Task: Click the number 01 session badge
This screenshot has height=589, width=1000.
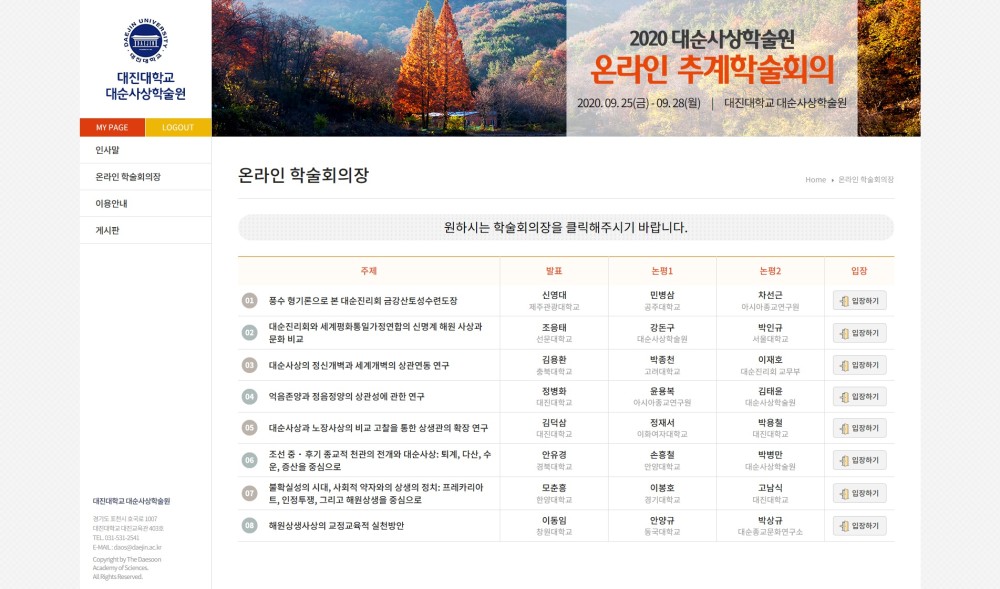Action: (x=250, y=301)
